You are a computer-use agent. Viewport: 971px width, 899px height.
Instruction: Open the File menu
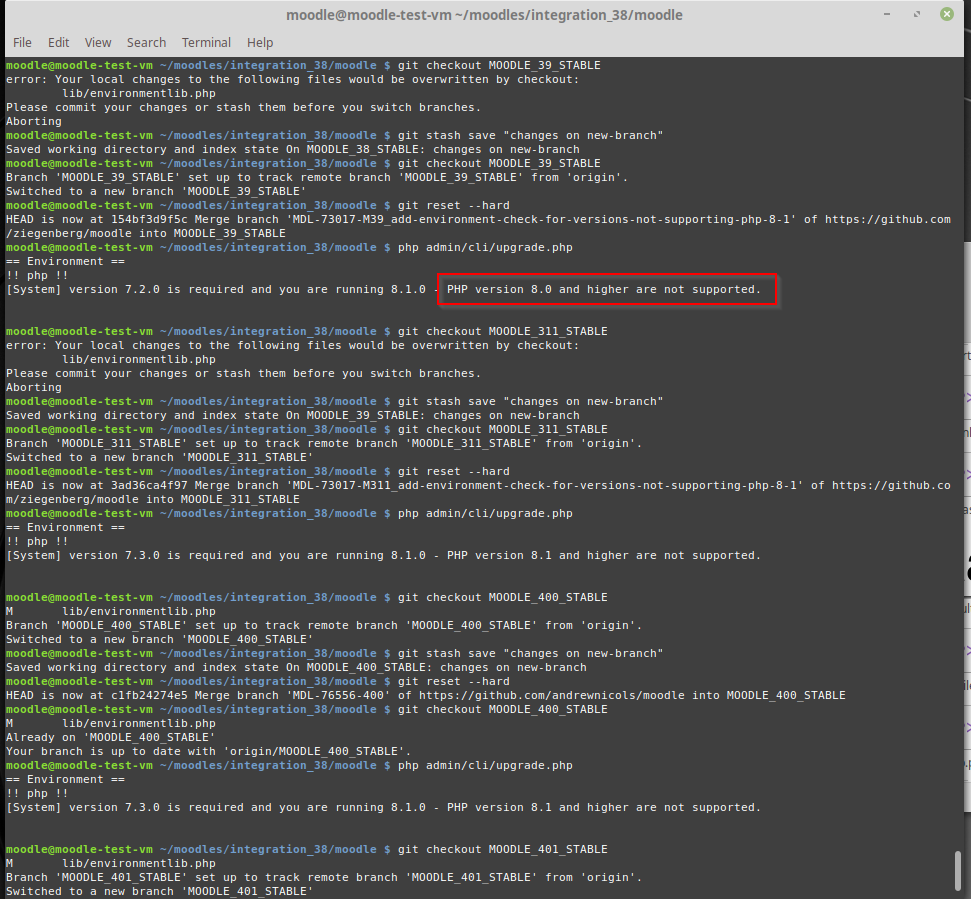coord(22,43)
